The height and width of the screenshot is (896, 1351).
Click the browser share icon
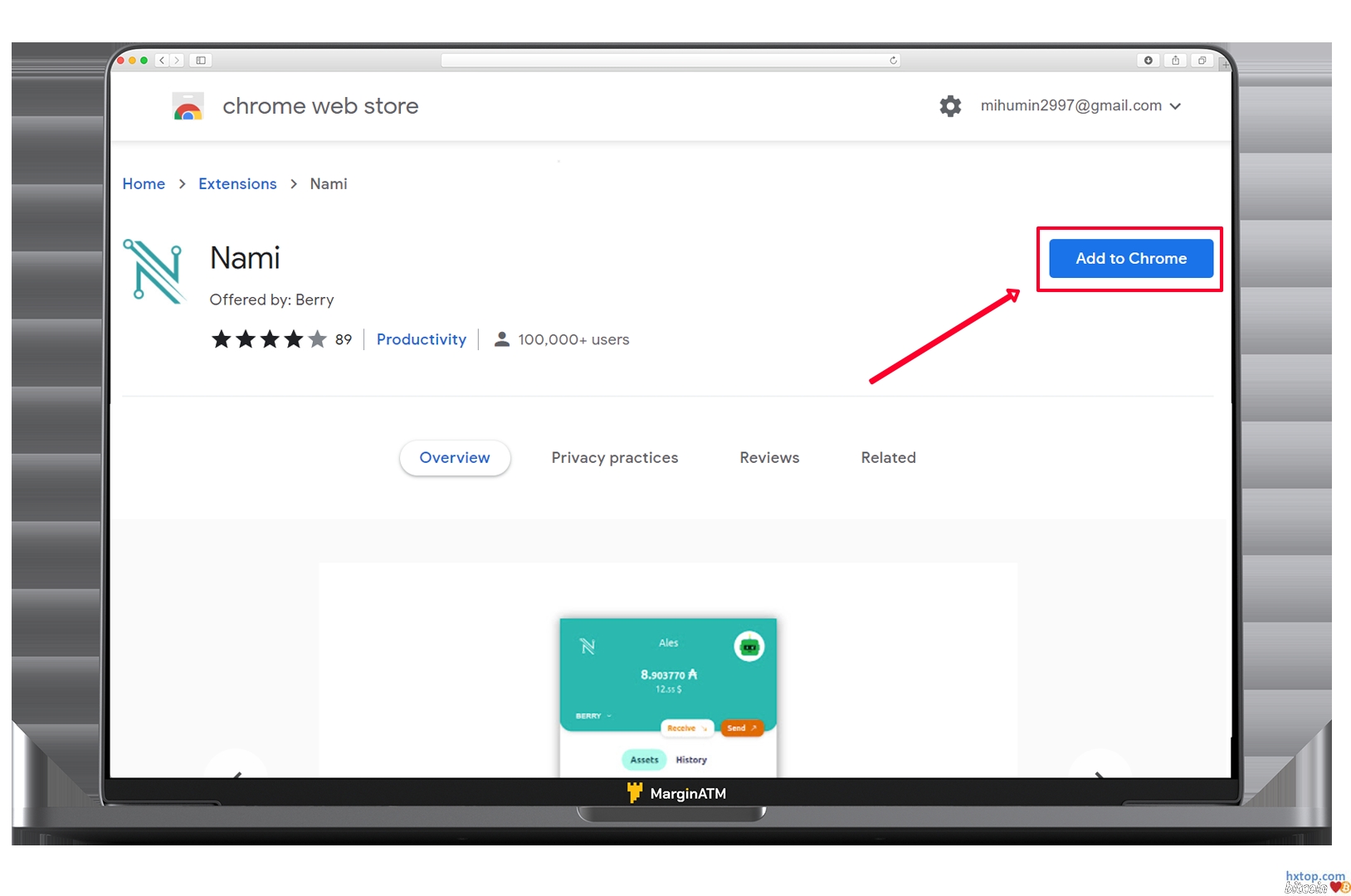coord(1175,61)
